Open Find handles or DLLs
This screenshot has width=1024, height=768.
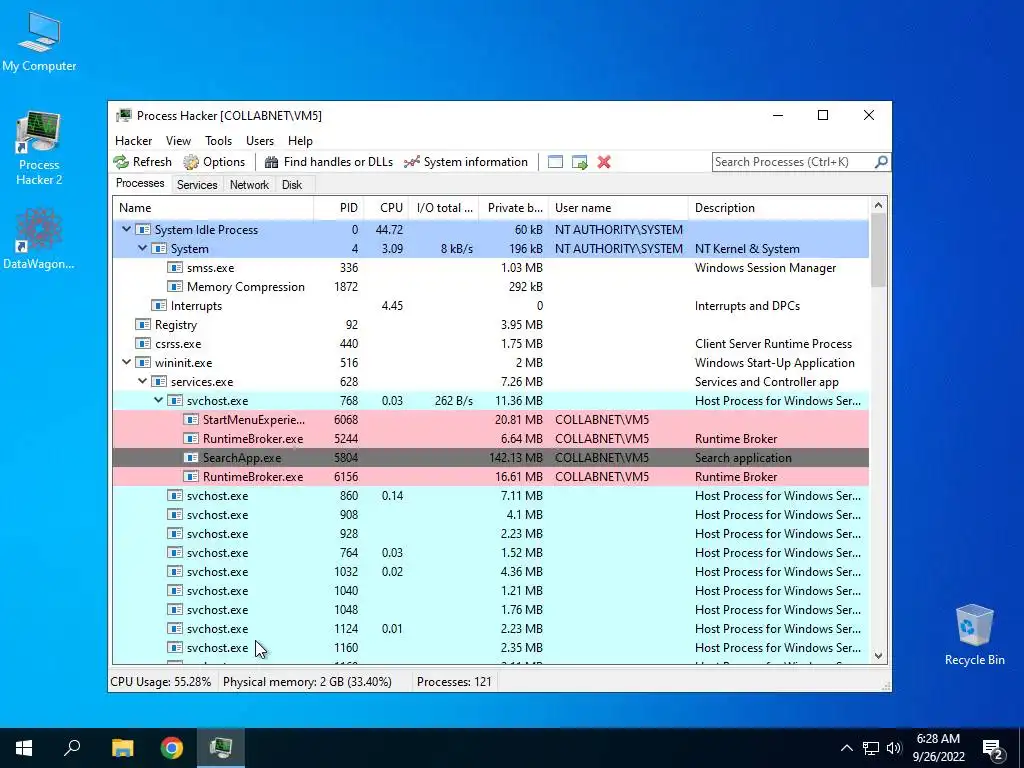click(328, 162)
